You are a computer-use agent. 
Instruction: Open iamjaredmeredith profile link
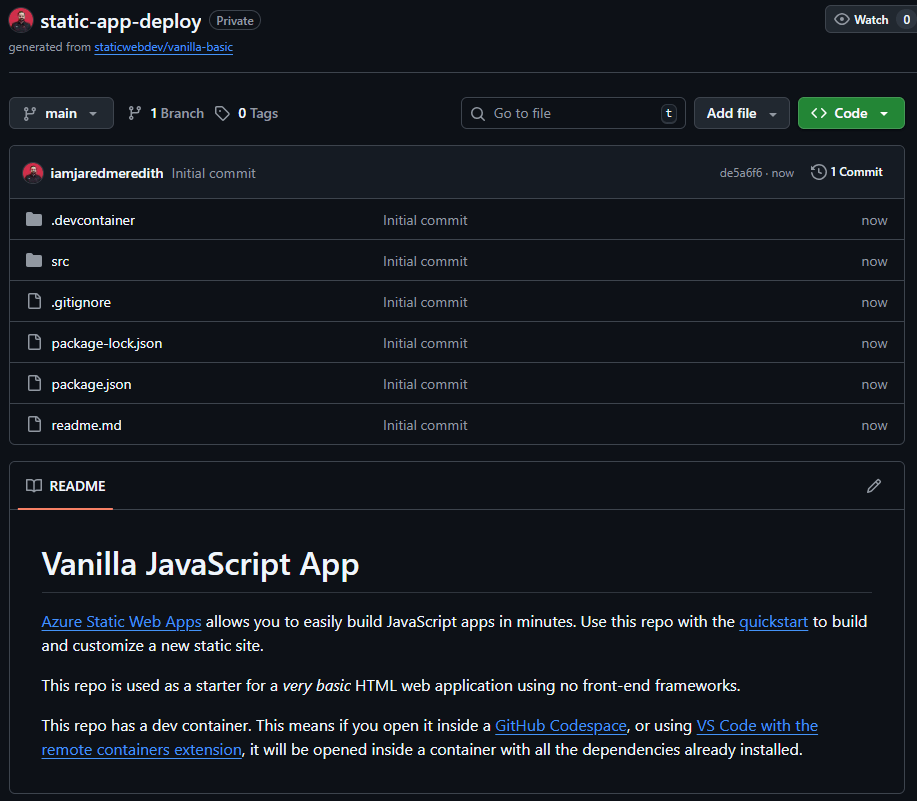click(106, 173)
